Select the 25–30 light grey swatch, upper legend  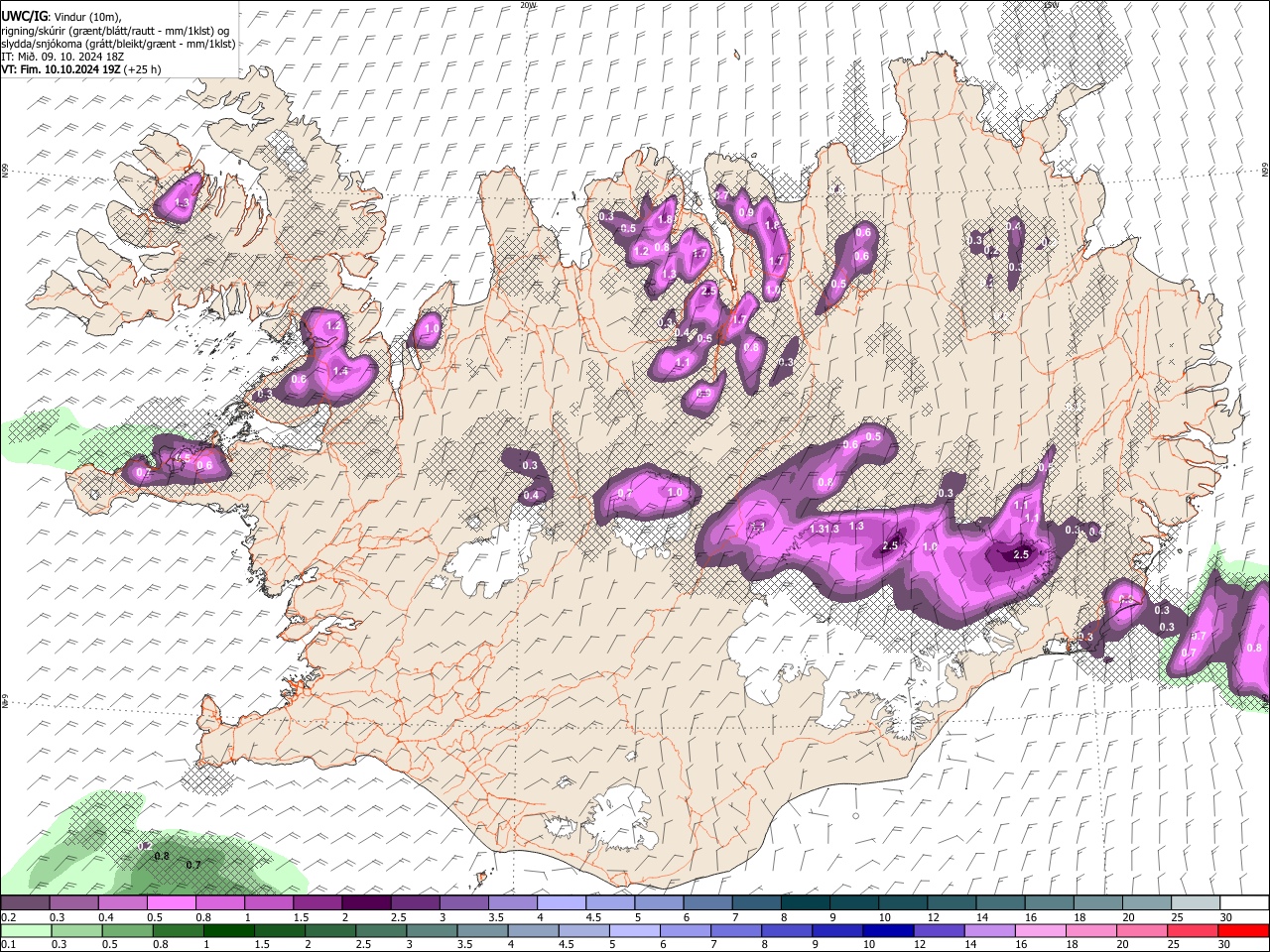(x=1197, y=903)
